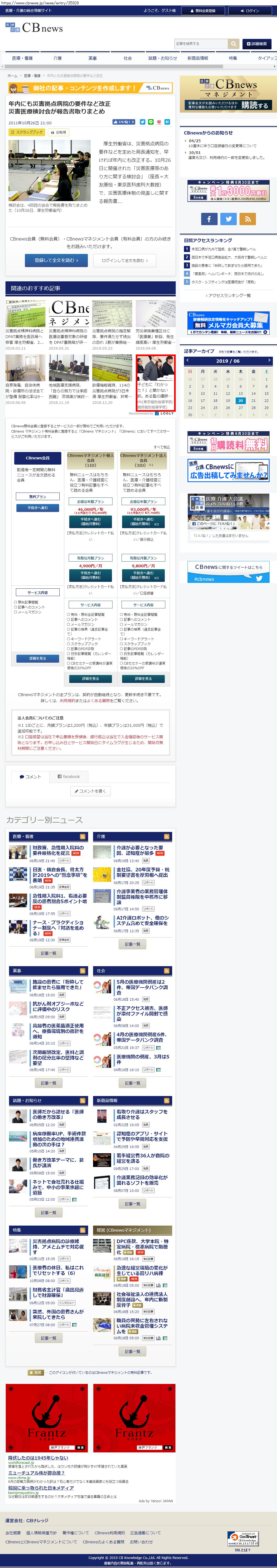Viewport: 277px width, 1568px height.
Task: Open the 医療・看護 navigation menu
Action: tap(22, 58)
